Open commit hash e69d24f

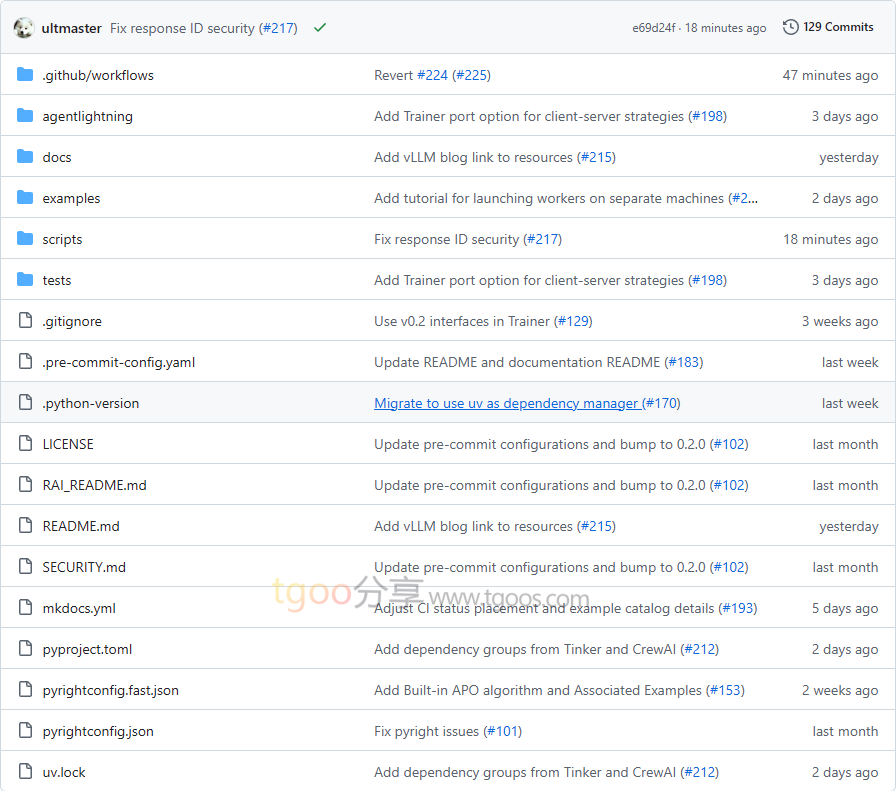[653, 28]
